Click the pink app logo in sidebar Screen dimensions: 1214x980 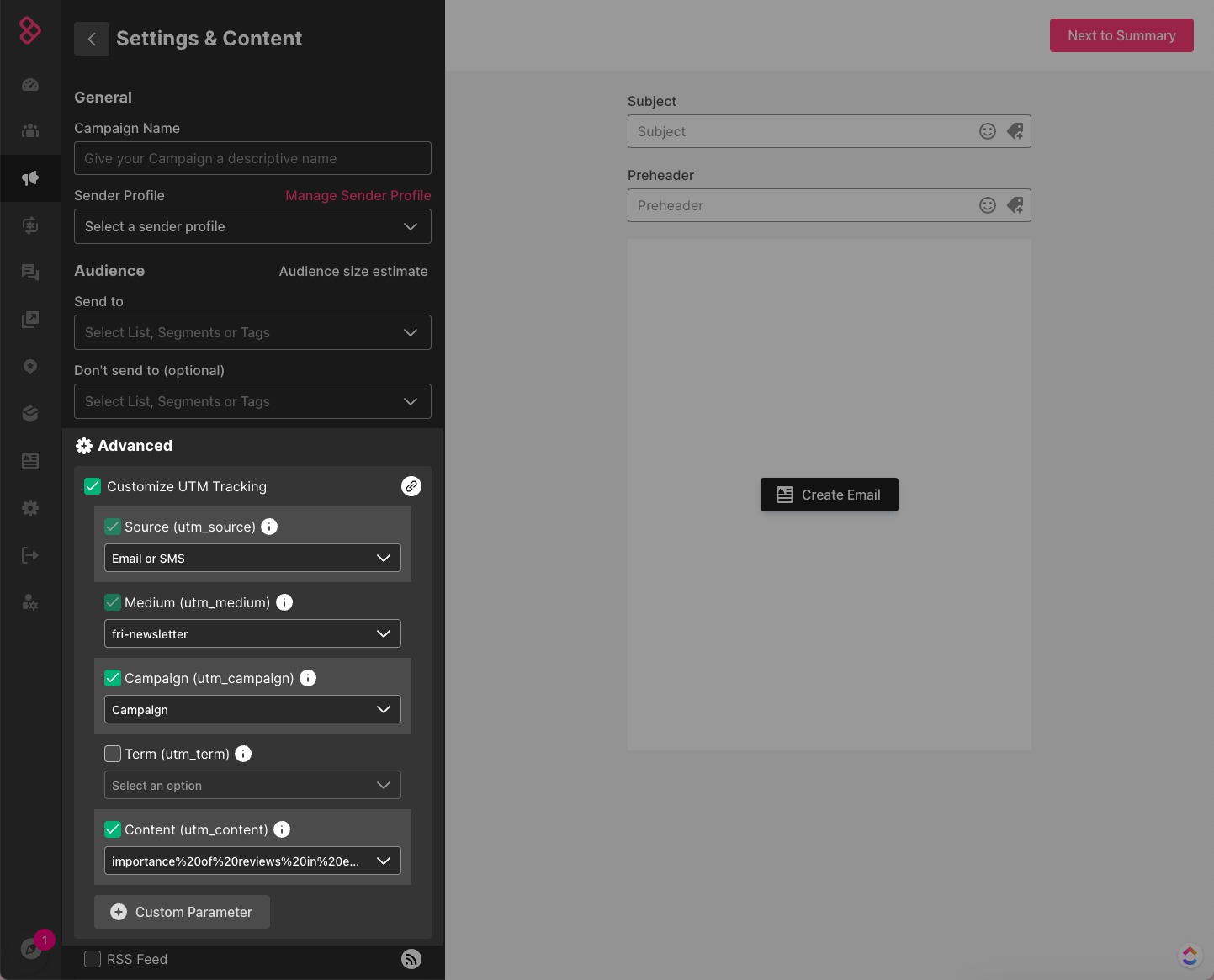pos(30,30)
